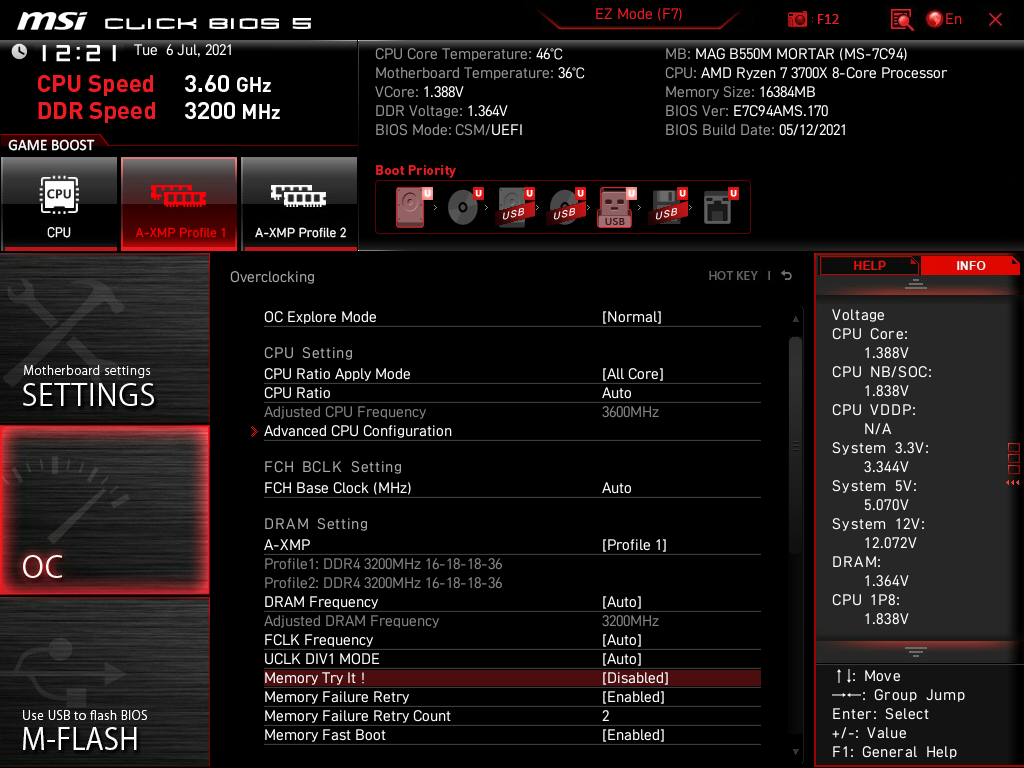Click Profile2: DDR4 3200MHz 16-18-18-36 text
This screenshot has height=768, width=1024.
[383, 583]
